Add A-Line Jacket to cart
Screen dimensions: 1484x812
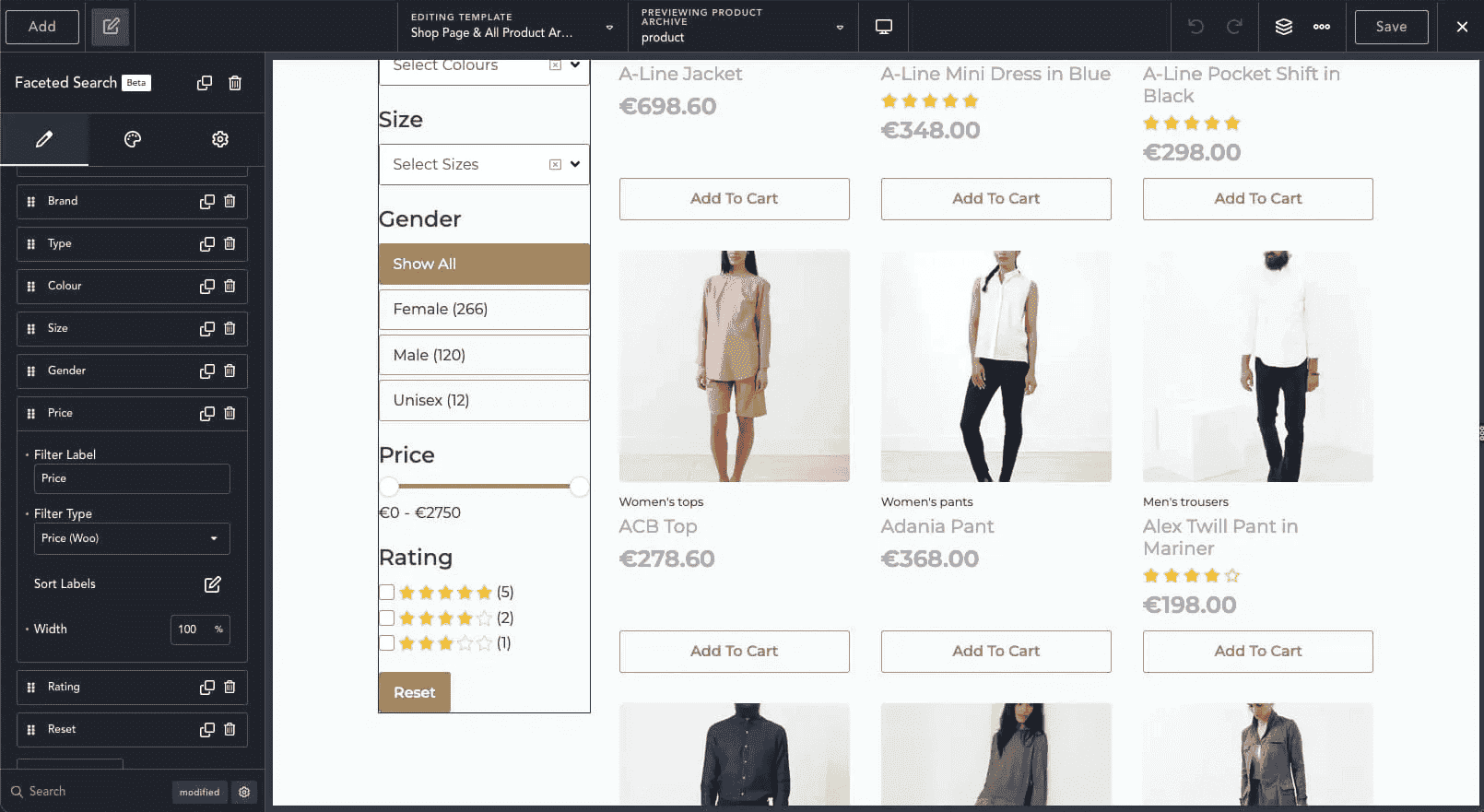click(x=735, y=199)
